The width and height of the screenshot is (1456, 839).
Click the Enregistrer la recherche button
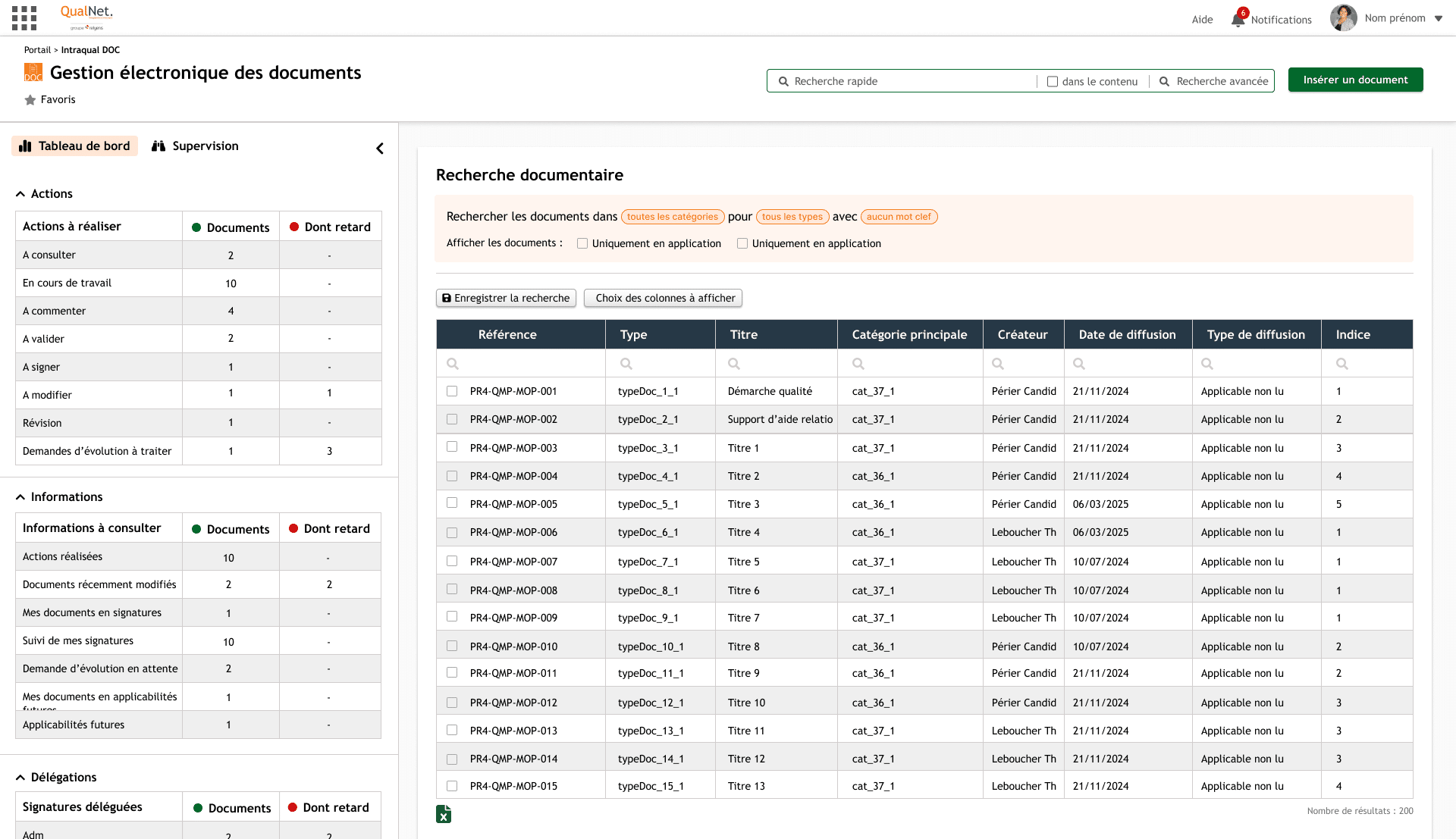pos(506,299)
